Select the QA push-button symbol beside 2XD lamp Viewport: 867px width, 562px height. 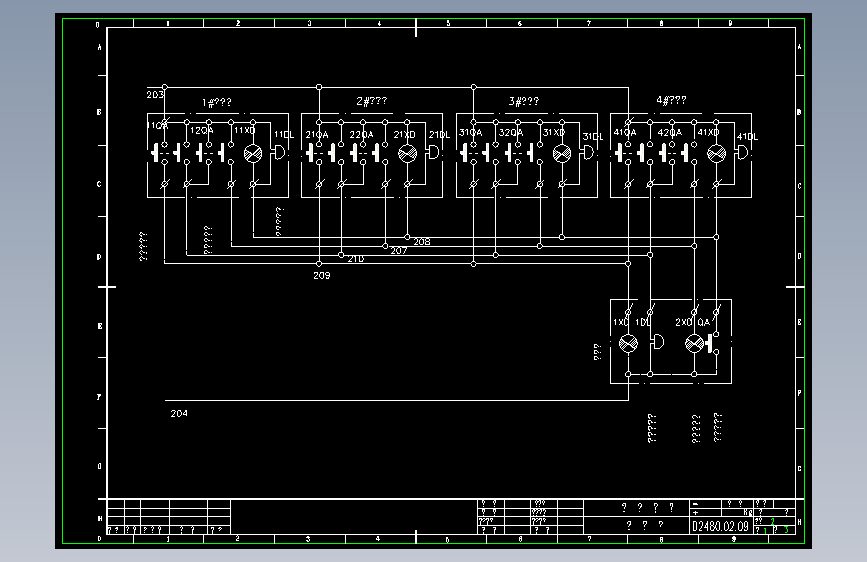coord(713,344)
